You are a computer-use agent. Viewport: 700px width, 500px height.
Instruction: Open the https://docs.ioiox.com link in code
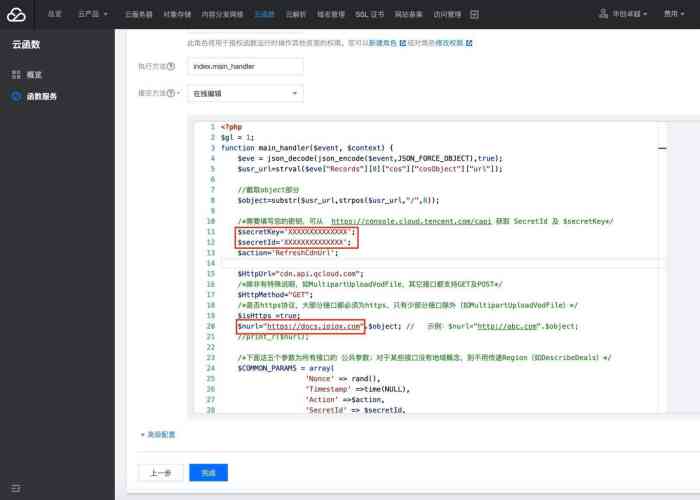(x=313, y=326)
